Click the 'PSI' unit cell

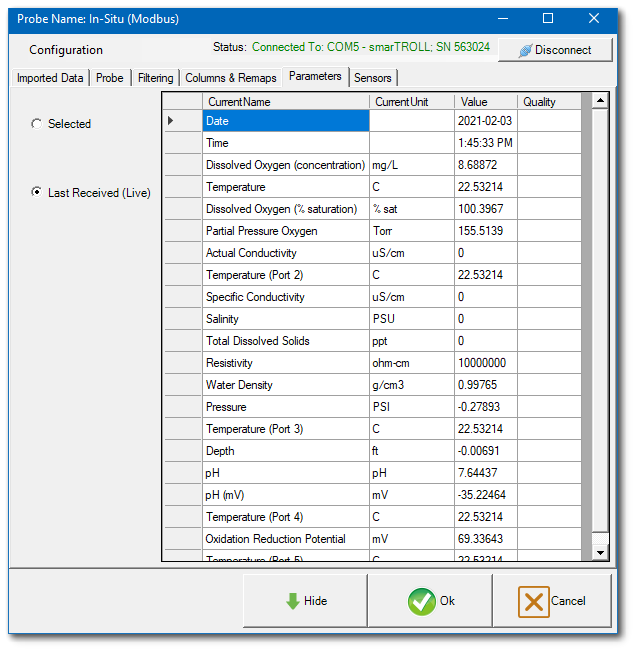coord(412,407)
